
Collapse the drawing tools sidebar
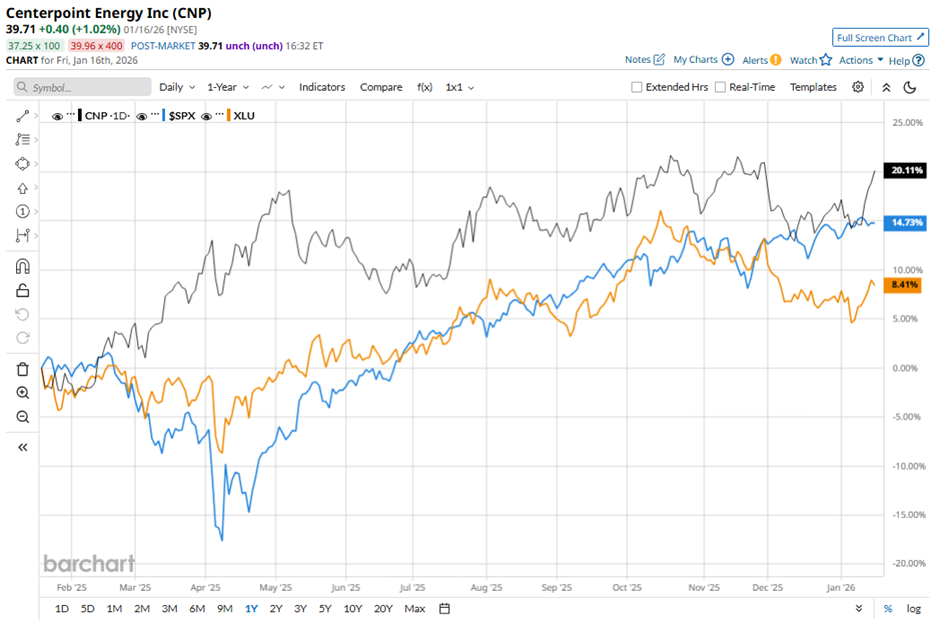click(x=22, y=447)
